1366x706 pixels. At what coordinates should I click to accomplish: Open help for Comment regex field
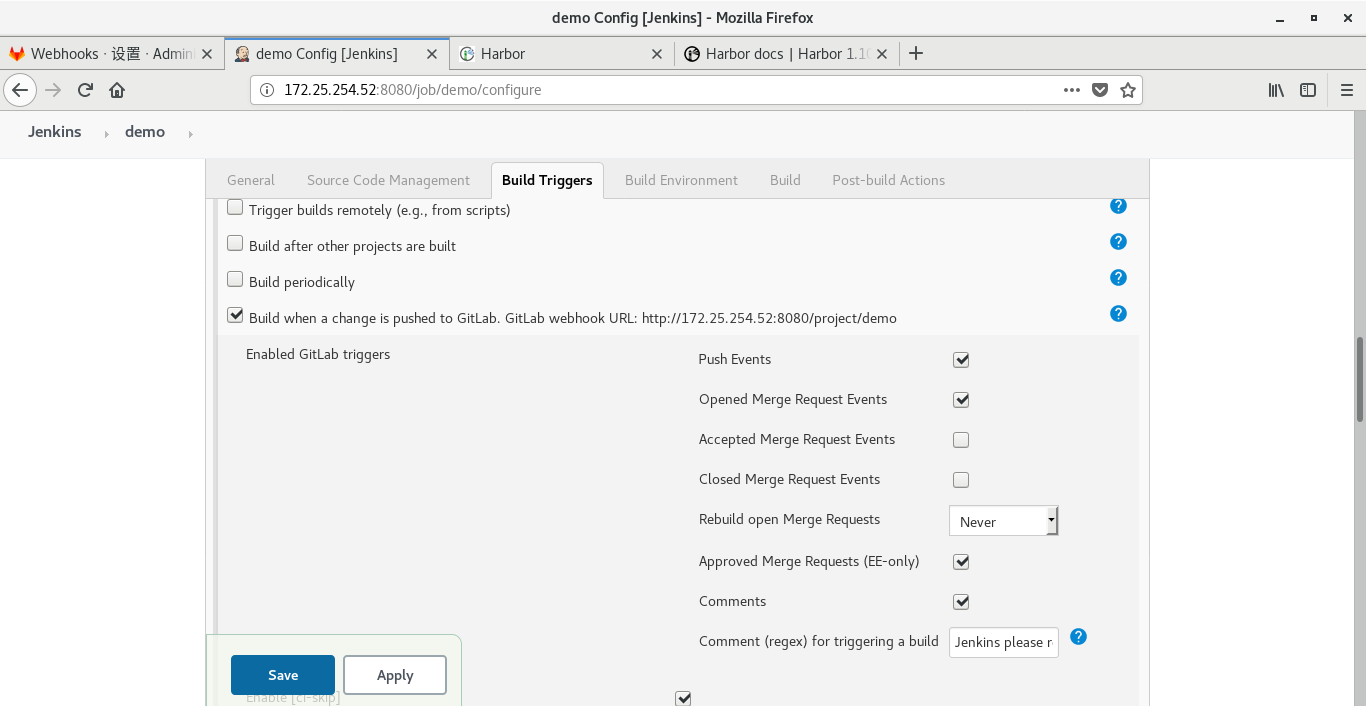pos(1078,637)
